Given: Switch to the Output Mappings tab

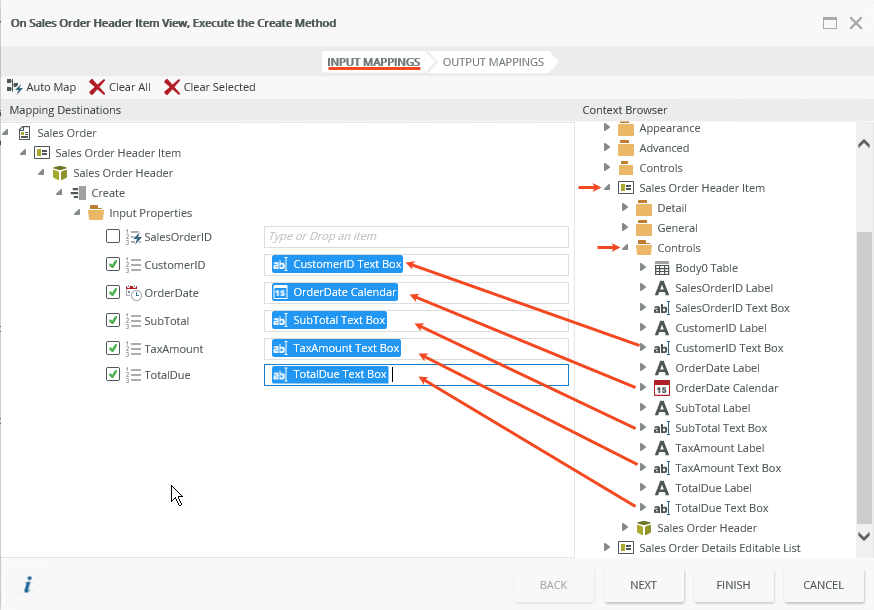Looking at the screenshot, I should (493, 62).
